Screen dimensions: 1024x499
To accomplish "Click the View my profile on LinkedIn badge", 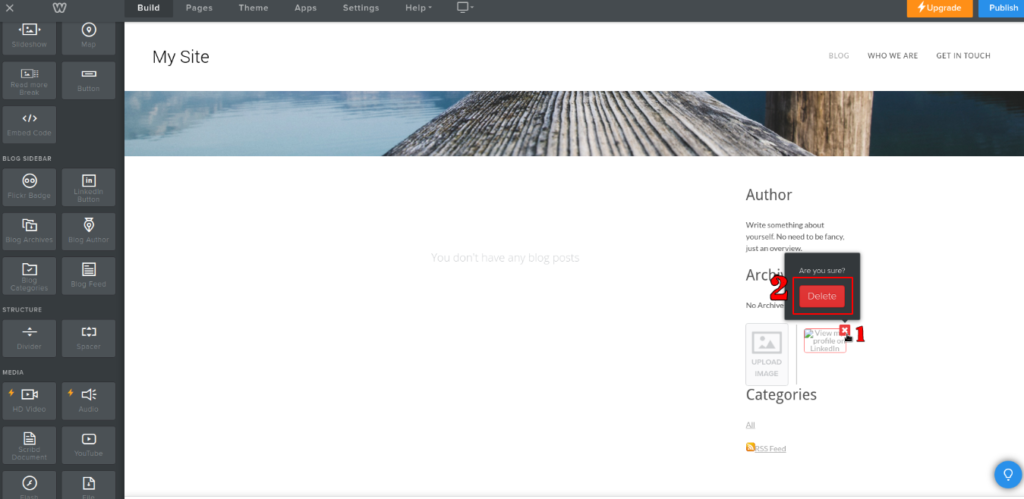I will tap(825, 340).
